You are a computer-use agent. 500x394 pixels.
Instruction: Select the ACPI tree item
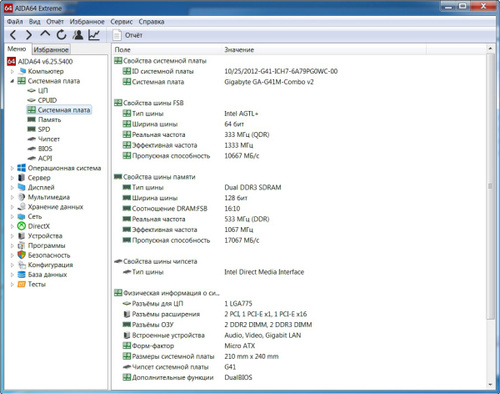[45, 158]
